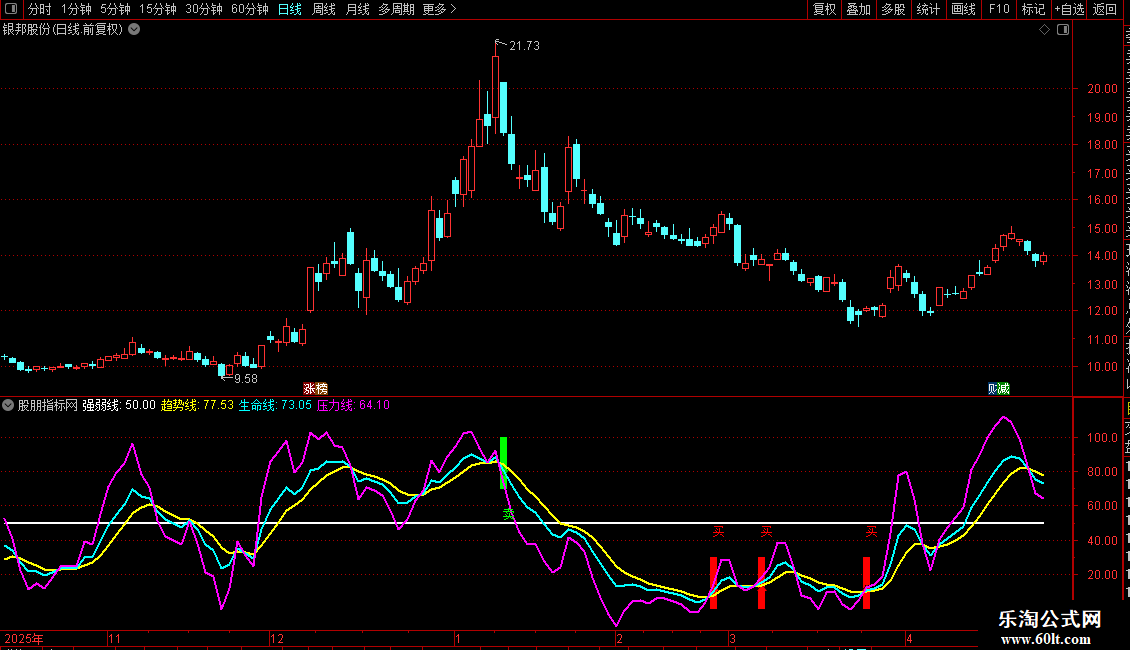Click the 100.0 indicator axis label
1130x650 pixels.
pyautogui.click(x=1103, y=437)
